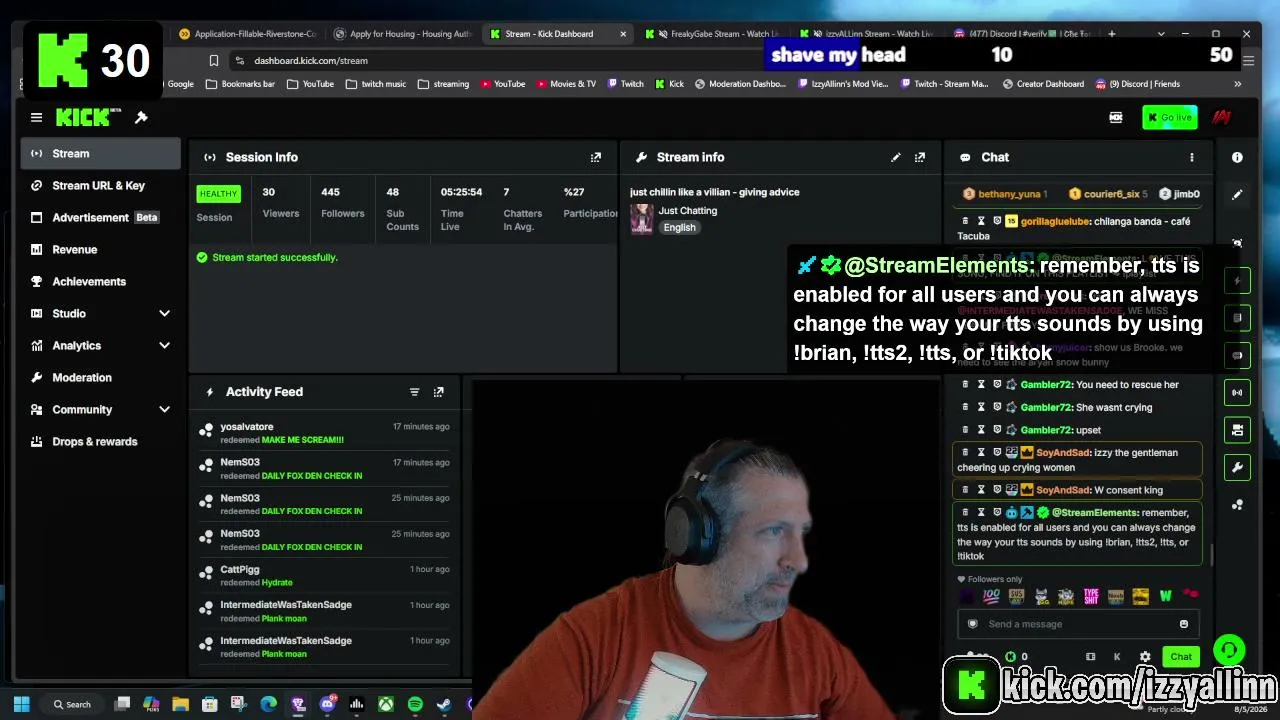Click the three-circles icon in right toolbar
Viewport: 1280px width, 720px height.
point(1237,505)
